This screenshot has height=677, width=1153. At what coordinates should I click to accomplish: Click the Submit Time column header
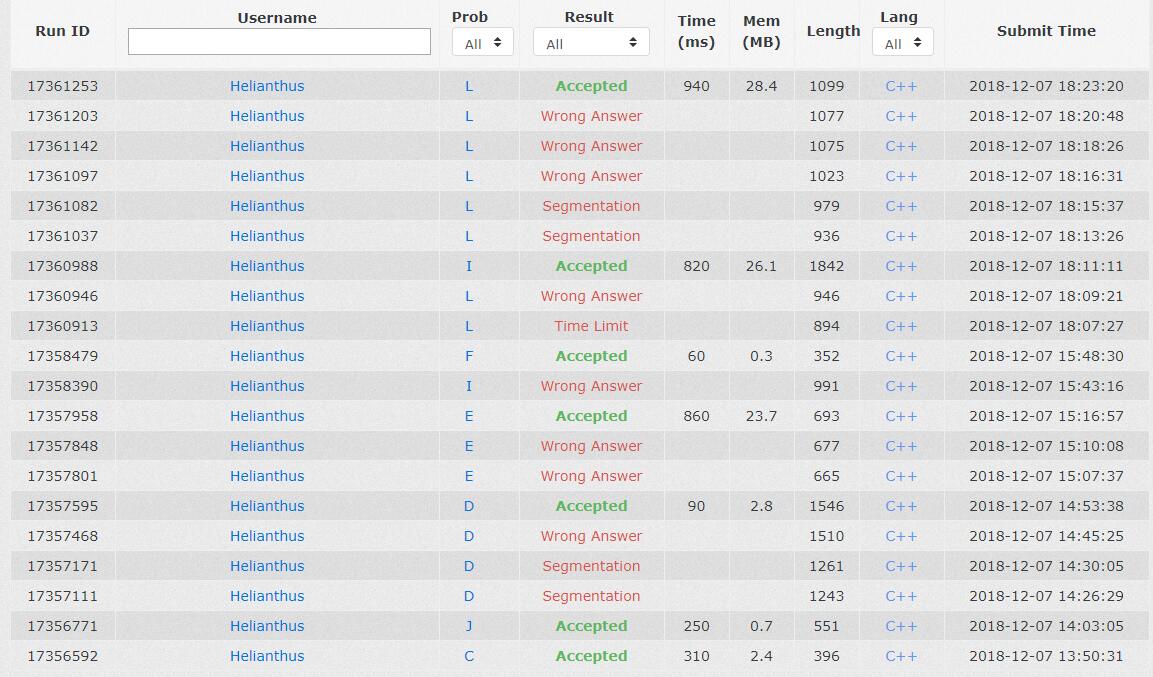[1046, 31]
